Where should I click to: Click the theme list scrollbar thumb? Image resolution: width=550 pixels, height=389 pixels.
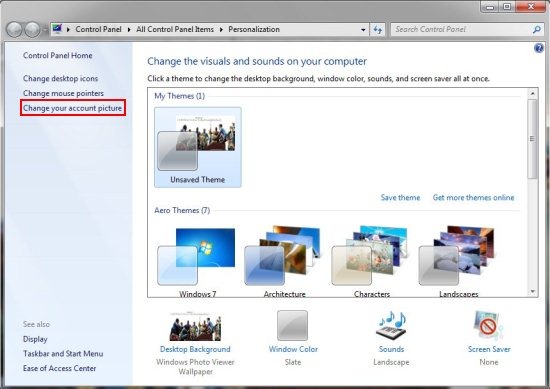coord(532,139)
